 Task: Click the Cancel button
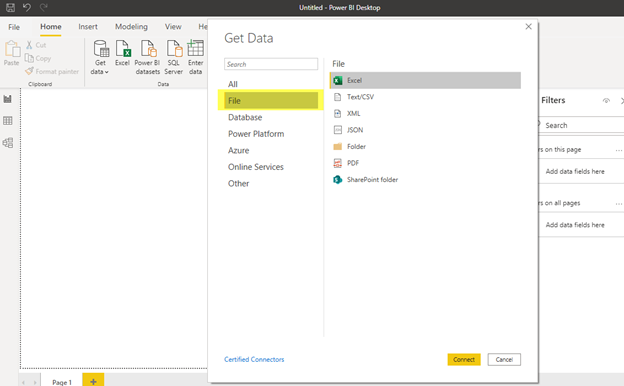click(504, 359)
